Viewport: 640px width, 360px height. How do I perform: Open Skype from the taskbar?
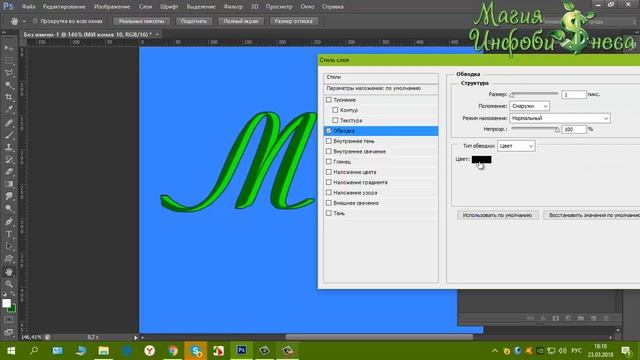pos(196,351)
